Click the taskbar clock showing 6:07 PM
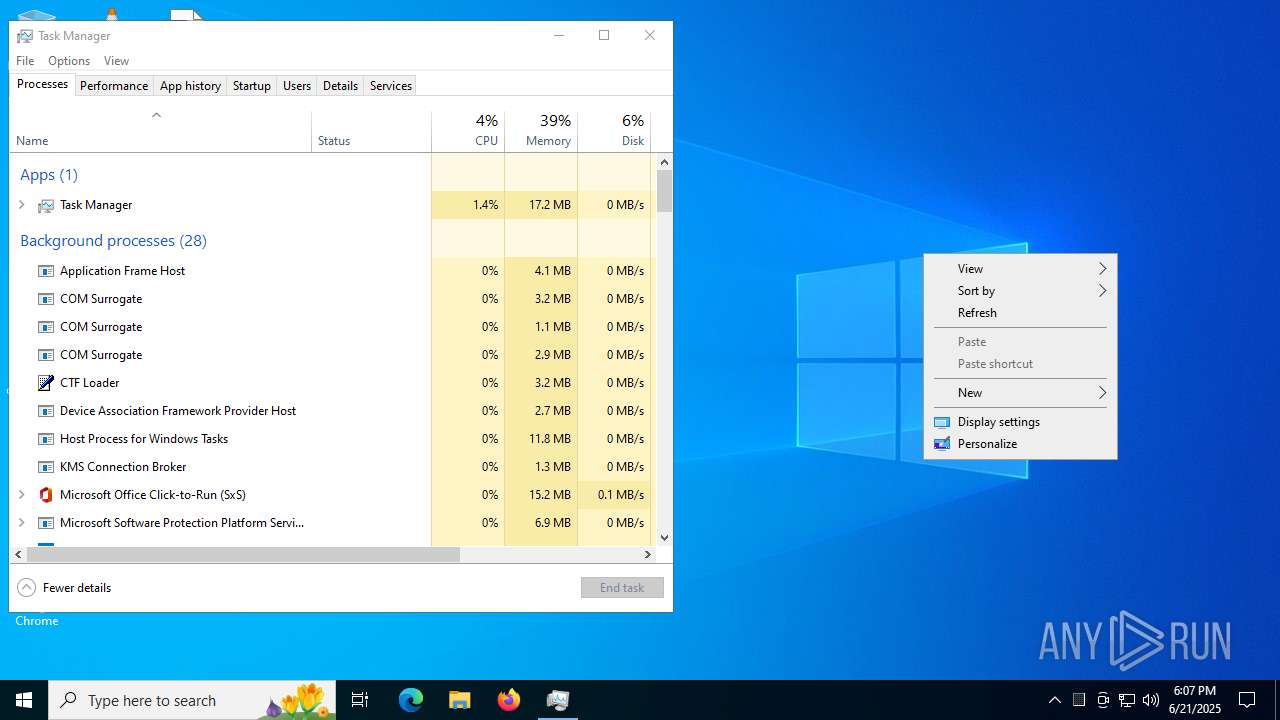Viewport: 1280px width, 720px height. coord(1195,700)
